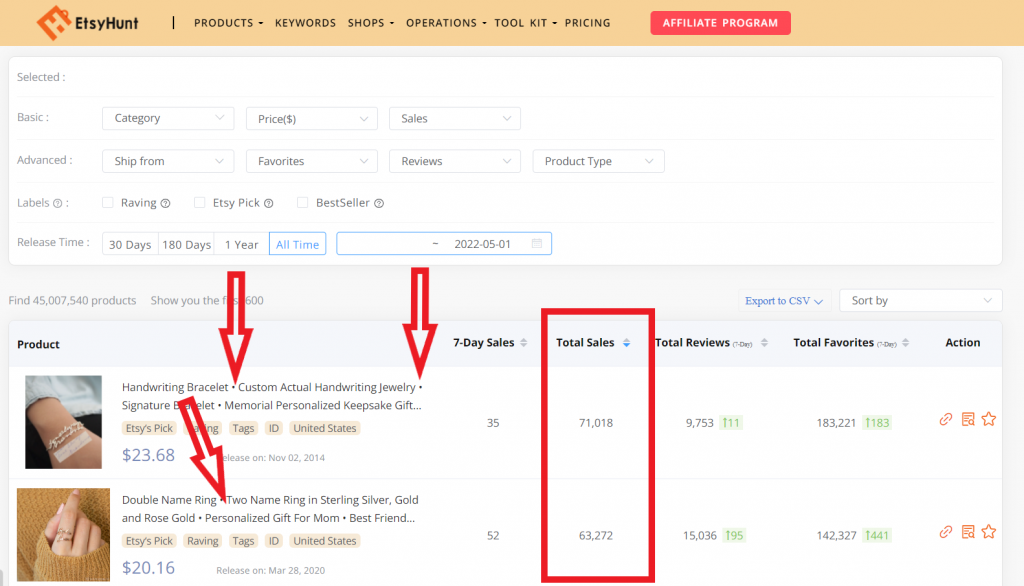This screenshot has width=1024, height=586.
Task: Check the Etsy Pick label checkbox
Action: pos(200,203)
